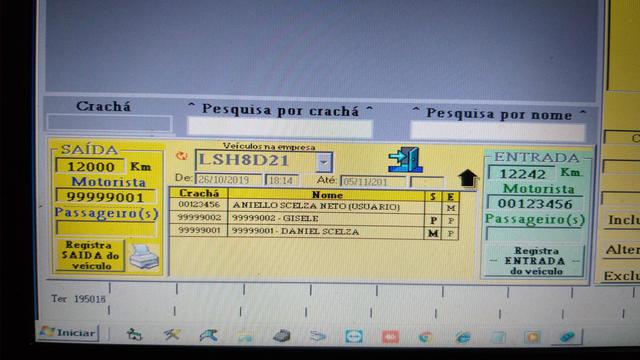
Task: Click the S column header
Action: [433, 197]
